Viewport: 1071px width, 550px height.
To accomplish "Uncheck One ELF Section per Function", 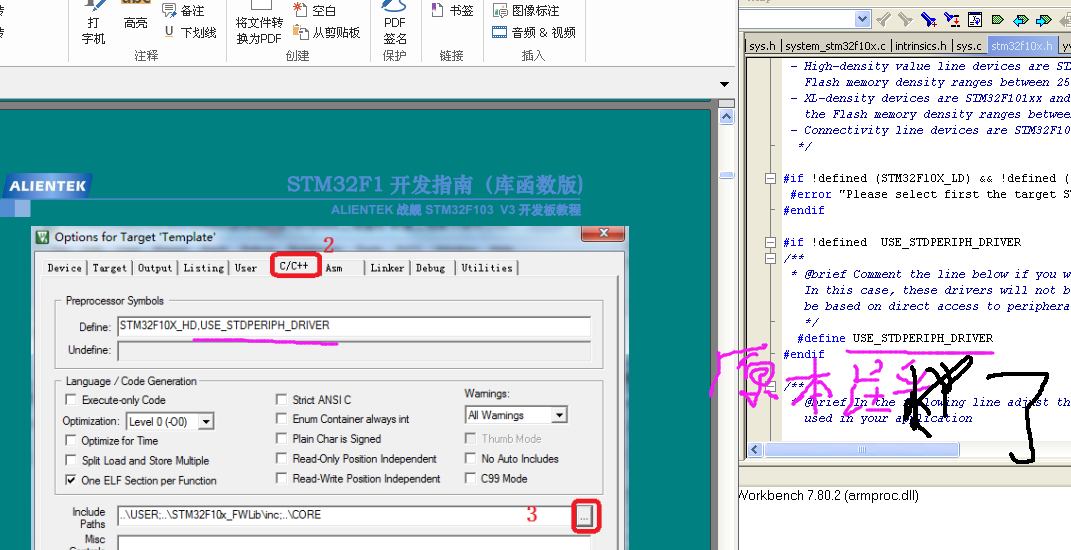I will coord(70,480).
